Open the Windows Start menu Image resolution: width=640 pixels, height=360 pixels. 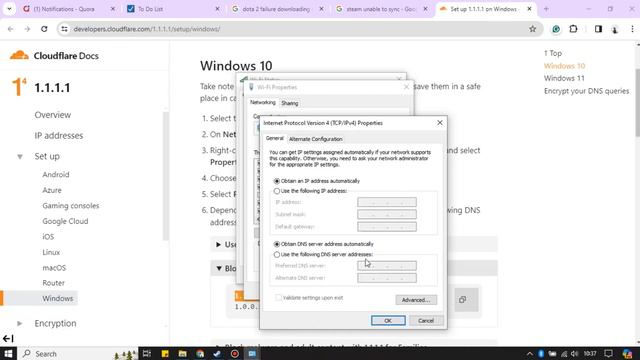(x=8, y=353)
